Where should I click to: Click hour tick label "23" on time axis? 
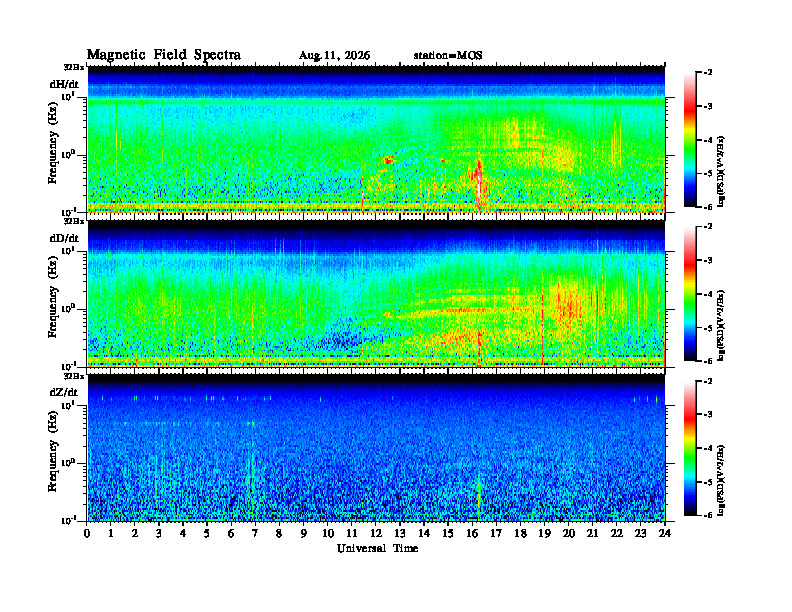click(640, 534)
